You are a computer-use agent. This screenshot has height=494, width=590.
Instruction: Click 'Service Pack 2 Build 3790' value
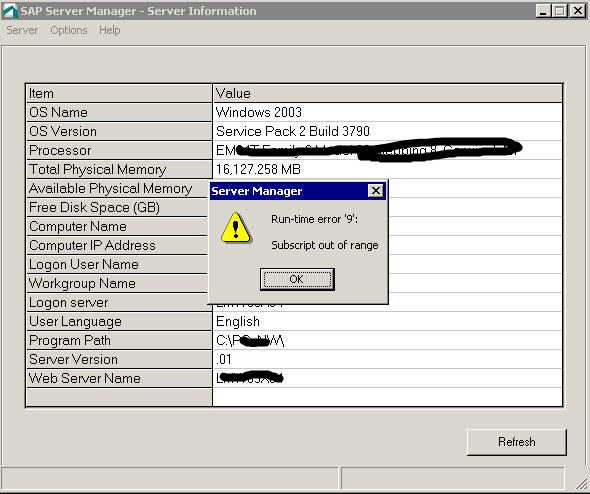click(x=388, y=131)
